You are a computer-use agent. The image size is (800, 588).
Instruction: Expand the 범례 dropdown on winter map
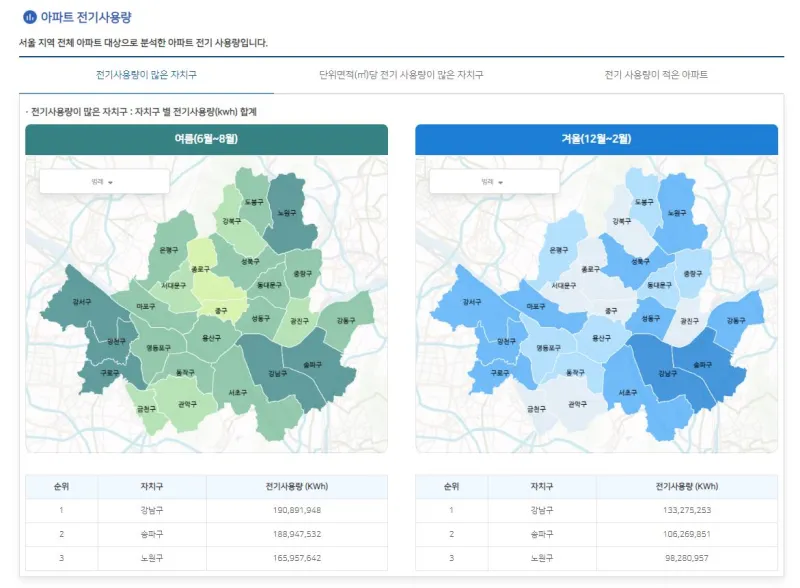coord(493,182)
